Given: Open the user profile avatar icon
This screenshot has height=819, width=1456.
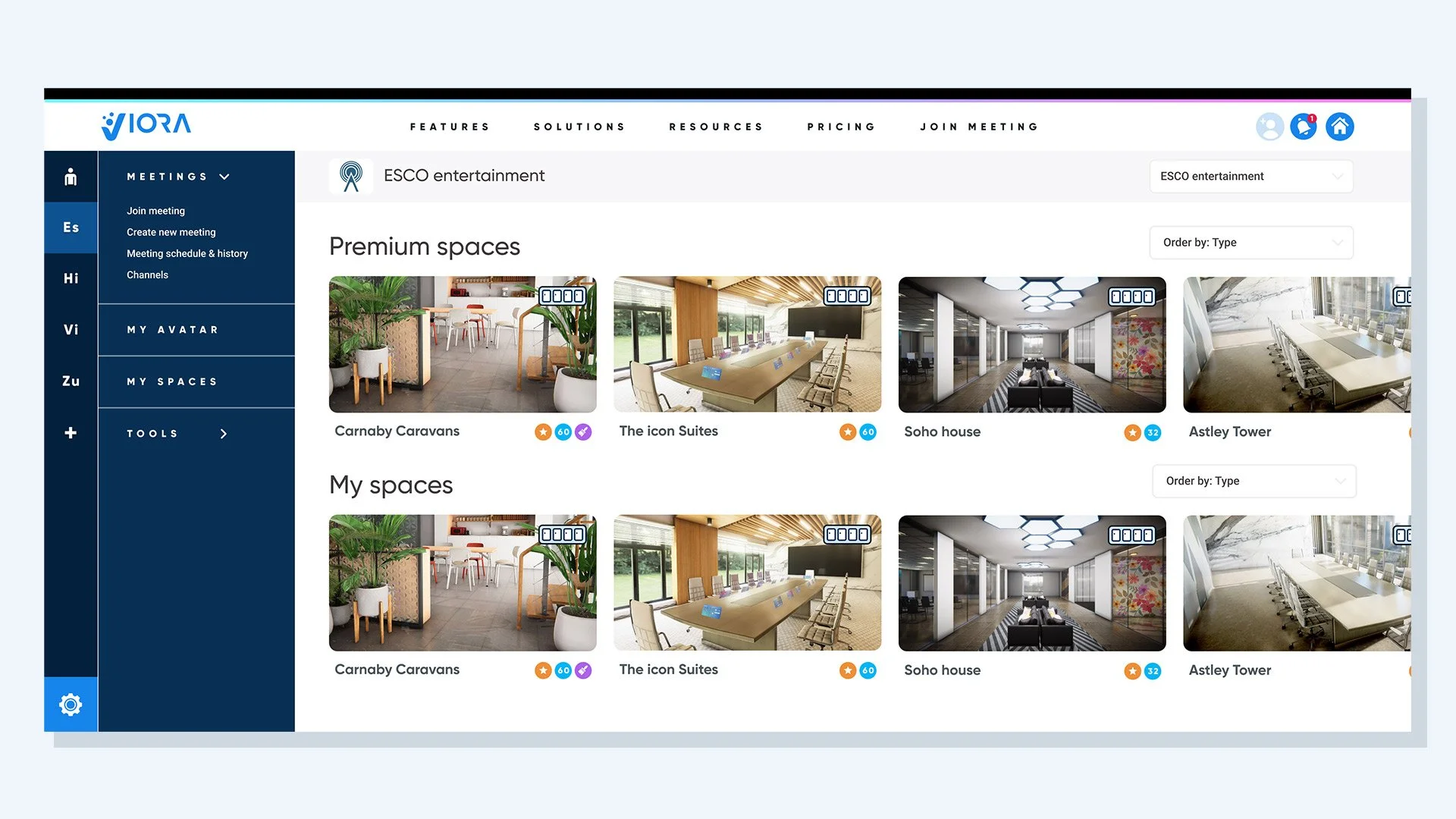Looking at the screenshot, I should point(1269,127).
